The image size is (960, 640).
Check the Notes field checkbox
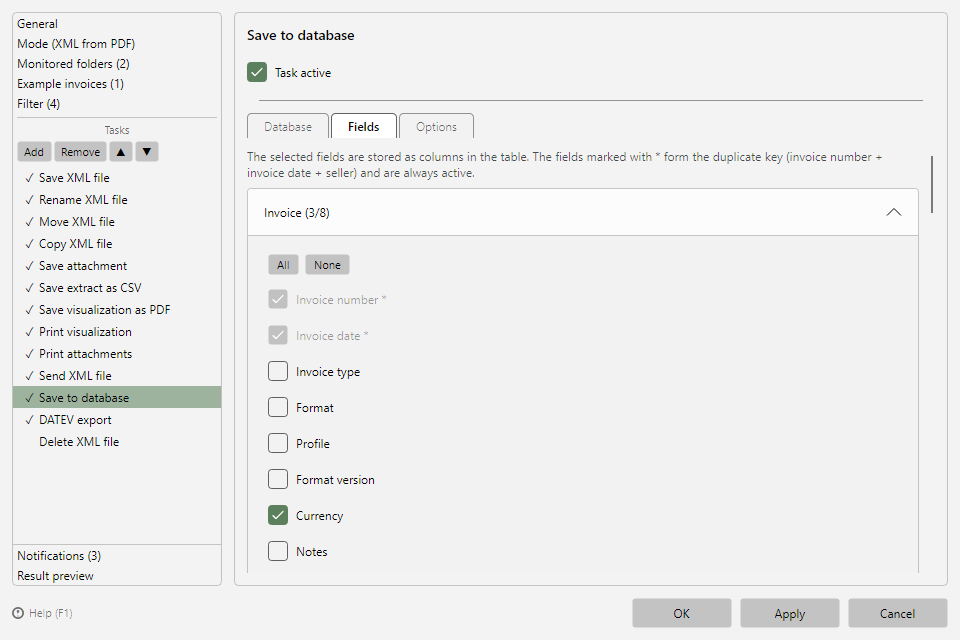[x=278, y=551]
